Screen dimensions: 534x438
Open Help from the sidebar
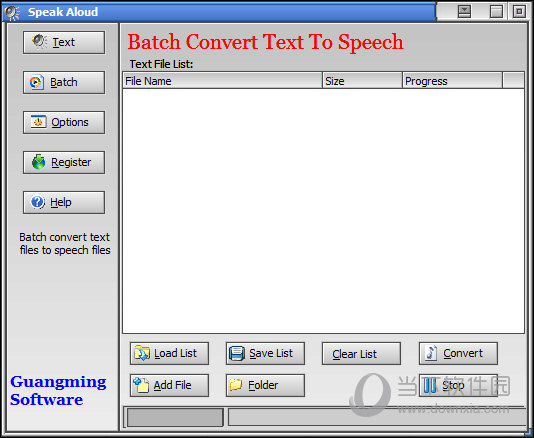point(64,202)
